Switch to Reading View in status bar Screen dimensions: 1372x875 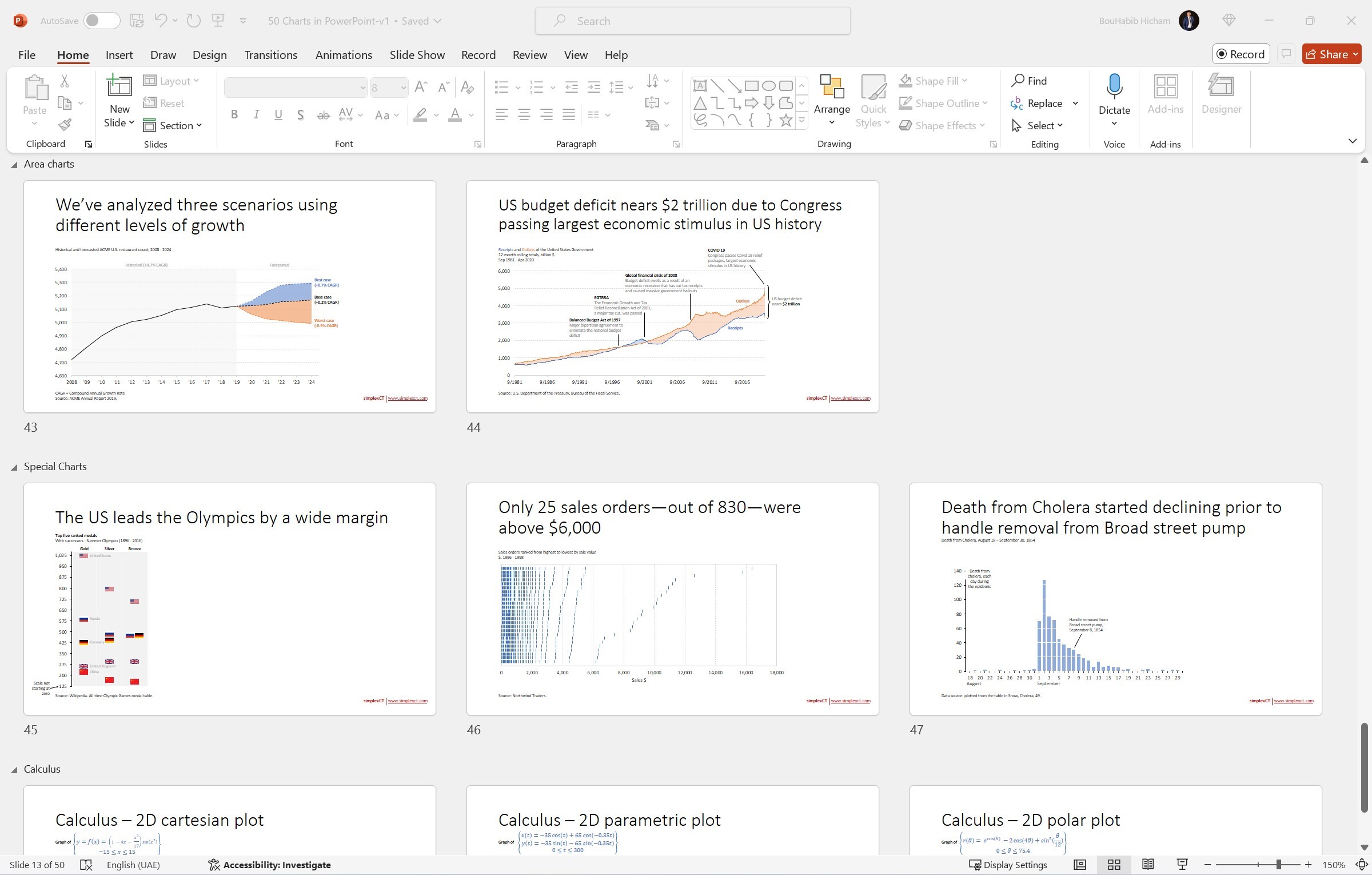1147,865
